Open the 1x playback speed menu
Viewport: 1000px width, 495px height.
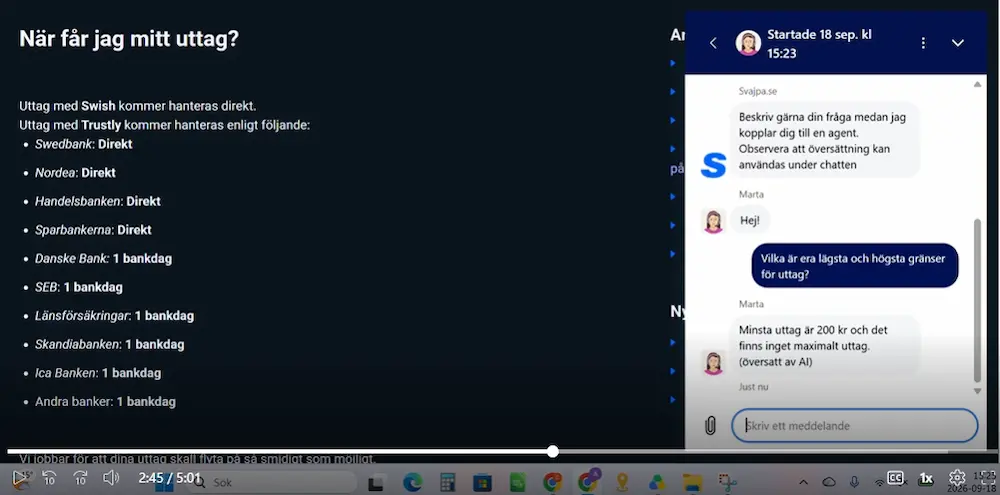point(926,478)
